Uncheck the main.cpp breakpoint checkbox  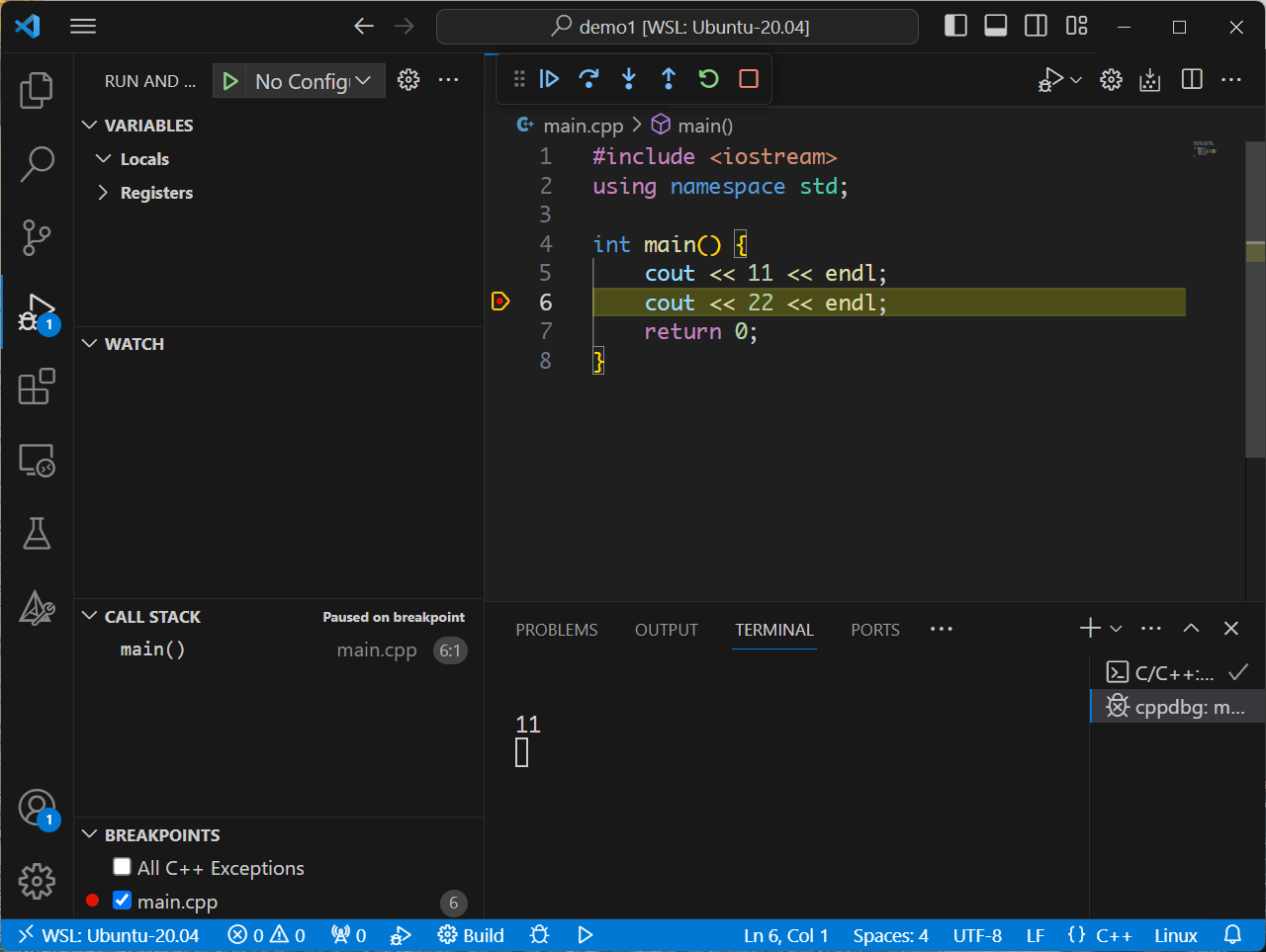pyautogui.click(x=123, y=901)
